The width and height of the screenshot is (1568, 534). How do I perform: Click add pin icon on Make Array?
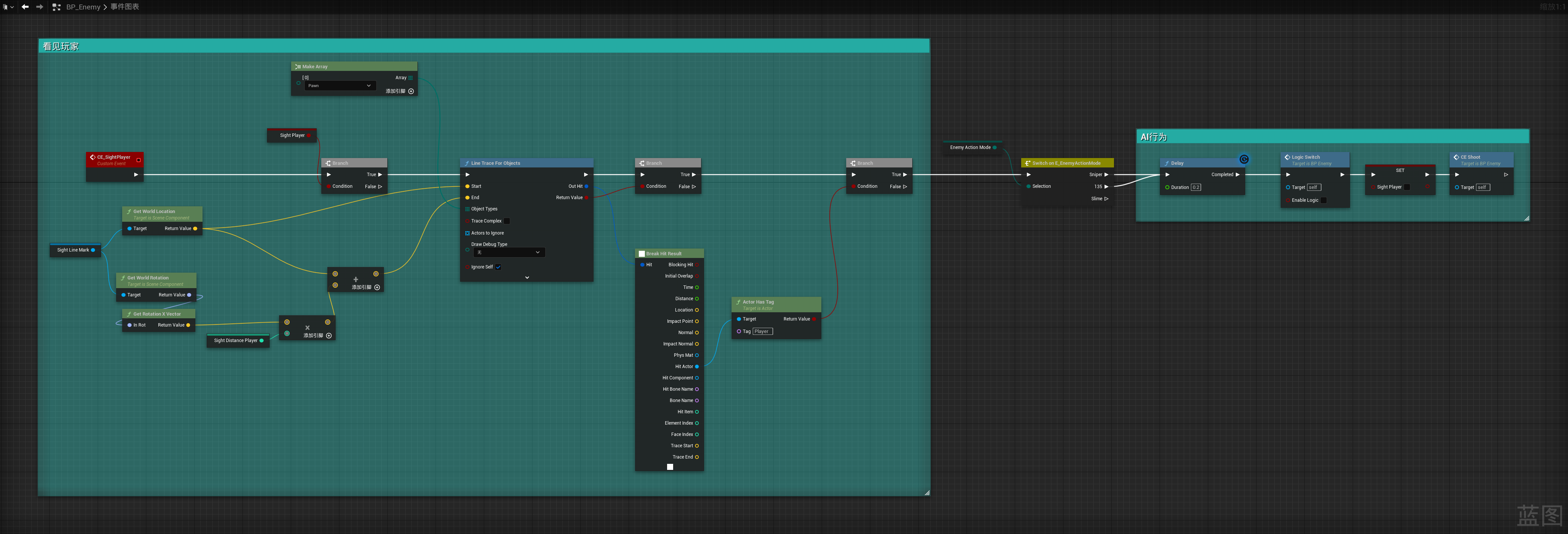411,91
